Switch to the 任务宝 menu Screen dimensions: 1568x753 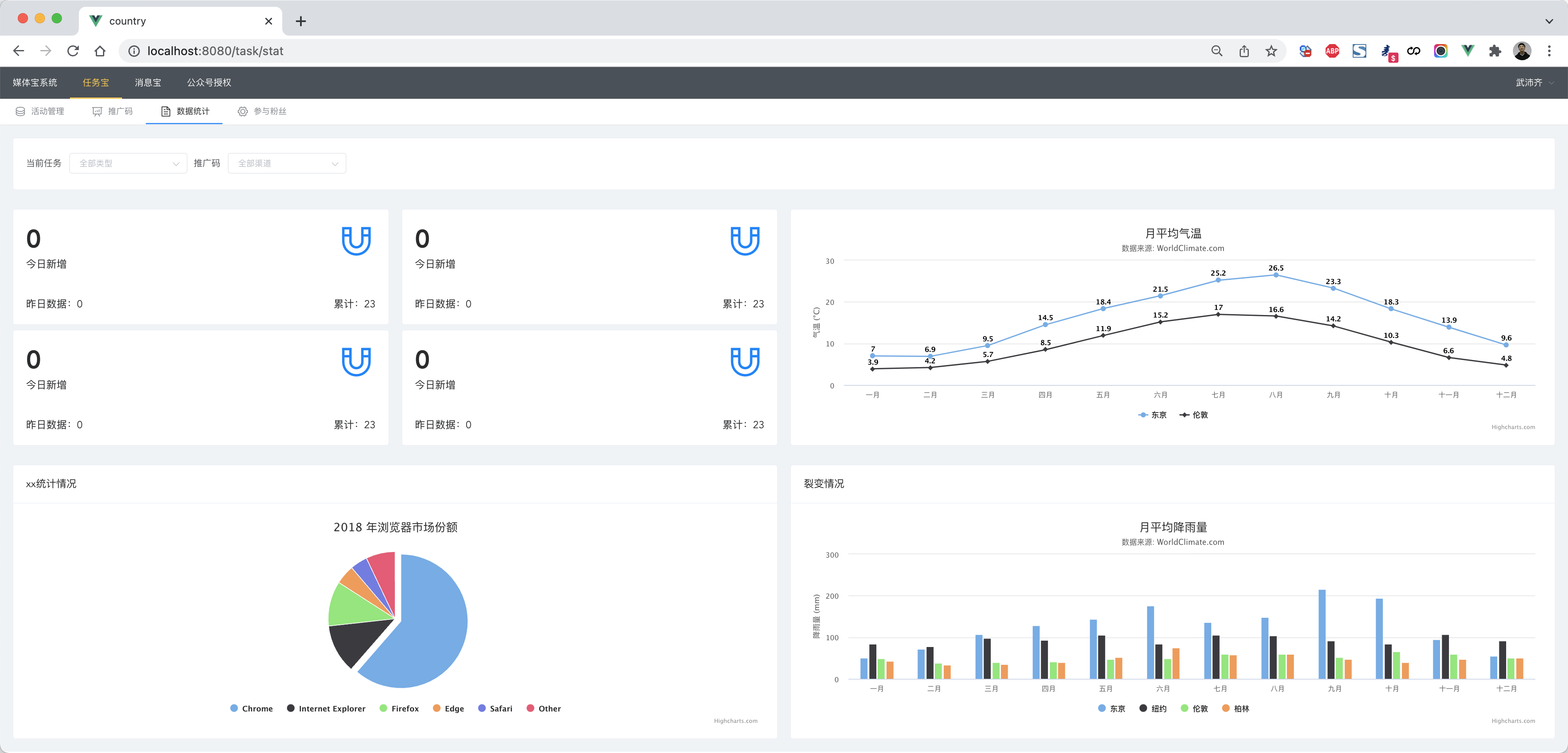(96, 83)
